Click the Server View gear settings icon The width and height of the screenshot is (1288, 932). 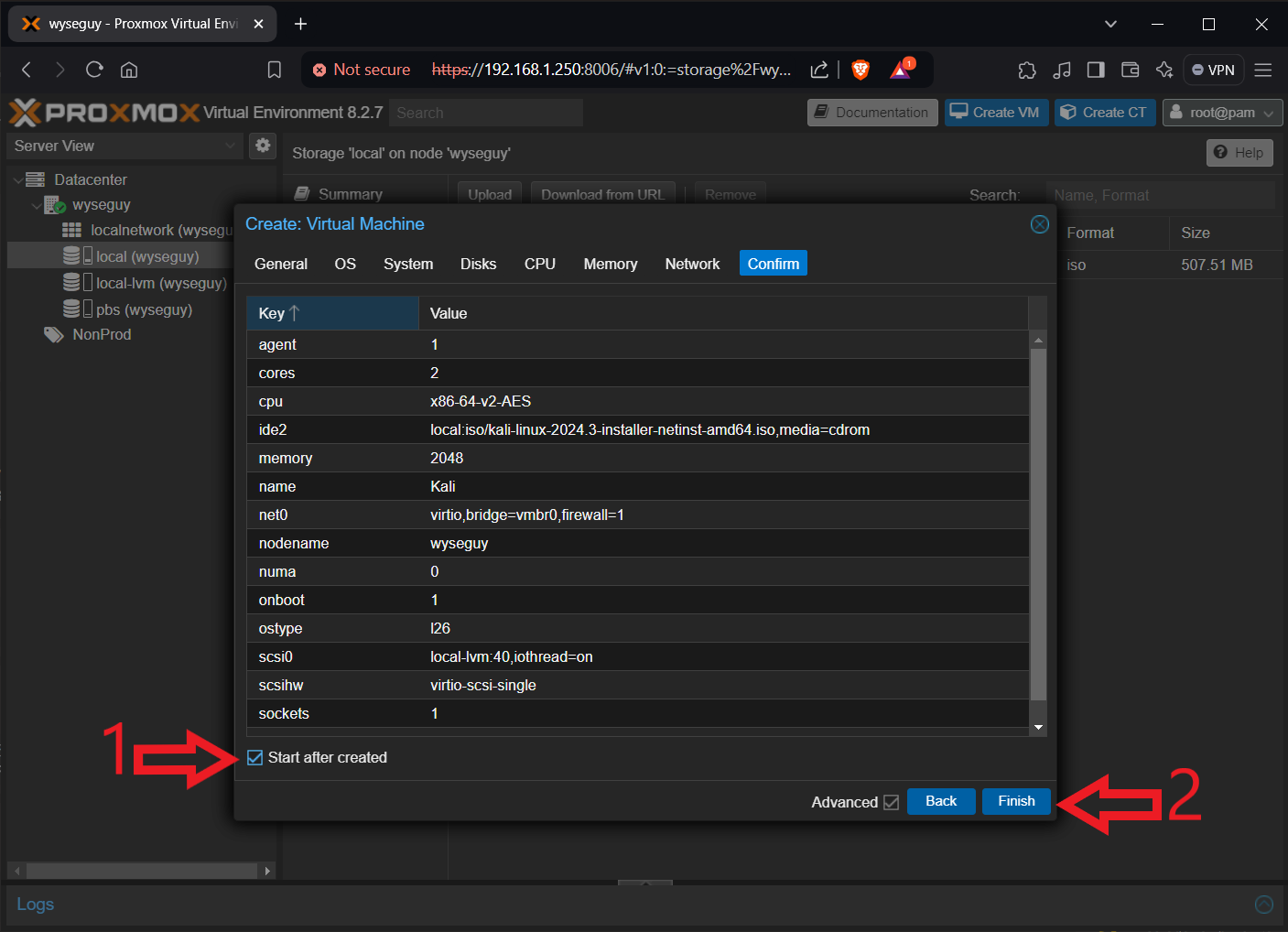point(263,146)
